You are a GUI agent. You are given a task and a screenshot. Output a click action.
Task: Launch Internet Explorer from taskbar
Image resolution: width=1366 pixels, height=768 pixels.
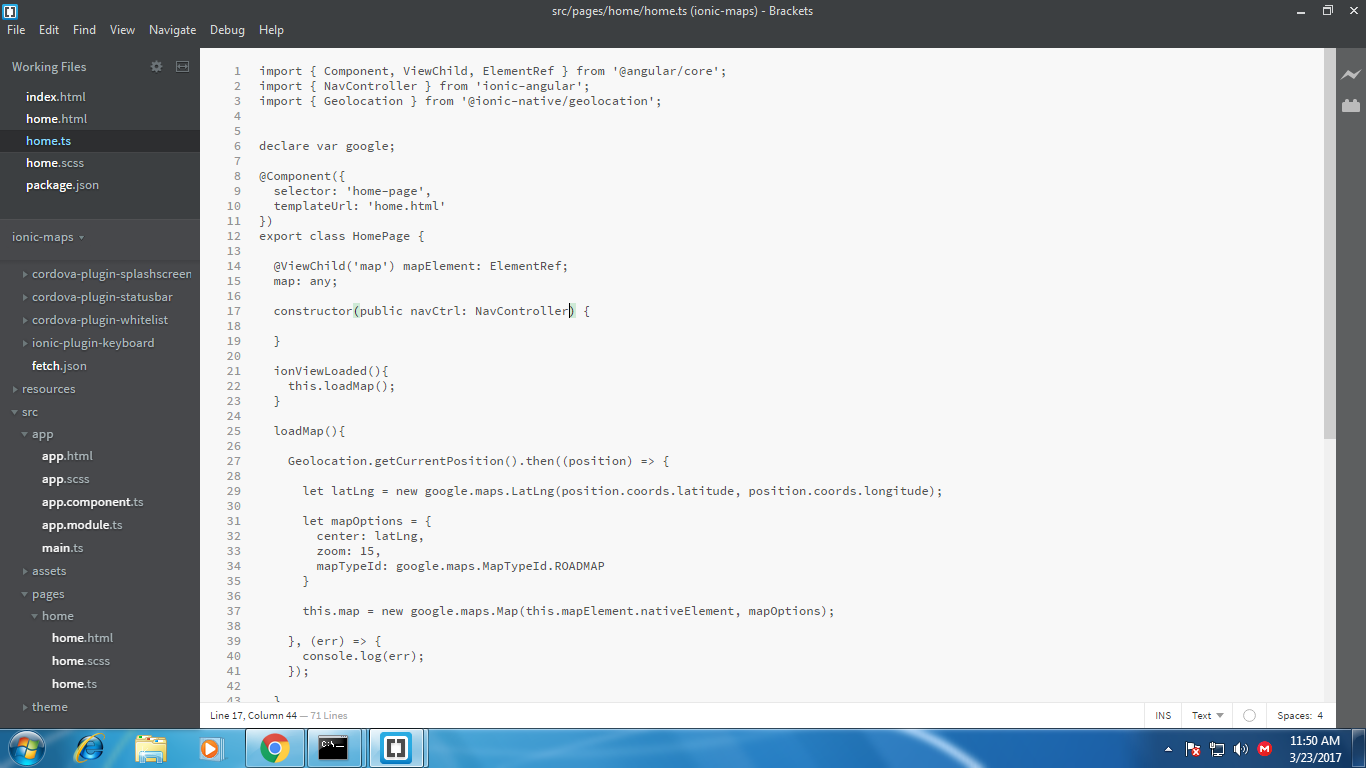click(90, 748)
